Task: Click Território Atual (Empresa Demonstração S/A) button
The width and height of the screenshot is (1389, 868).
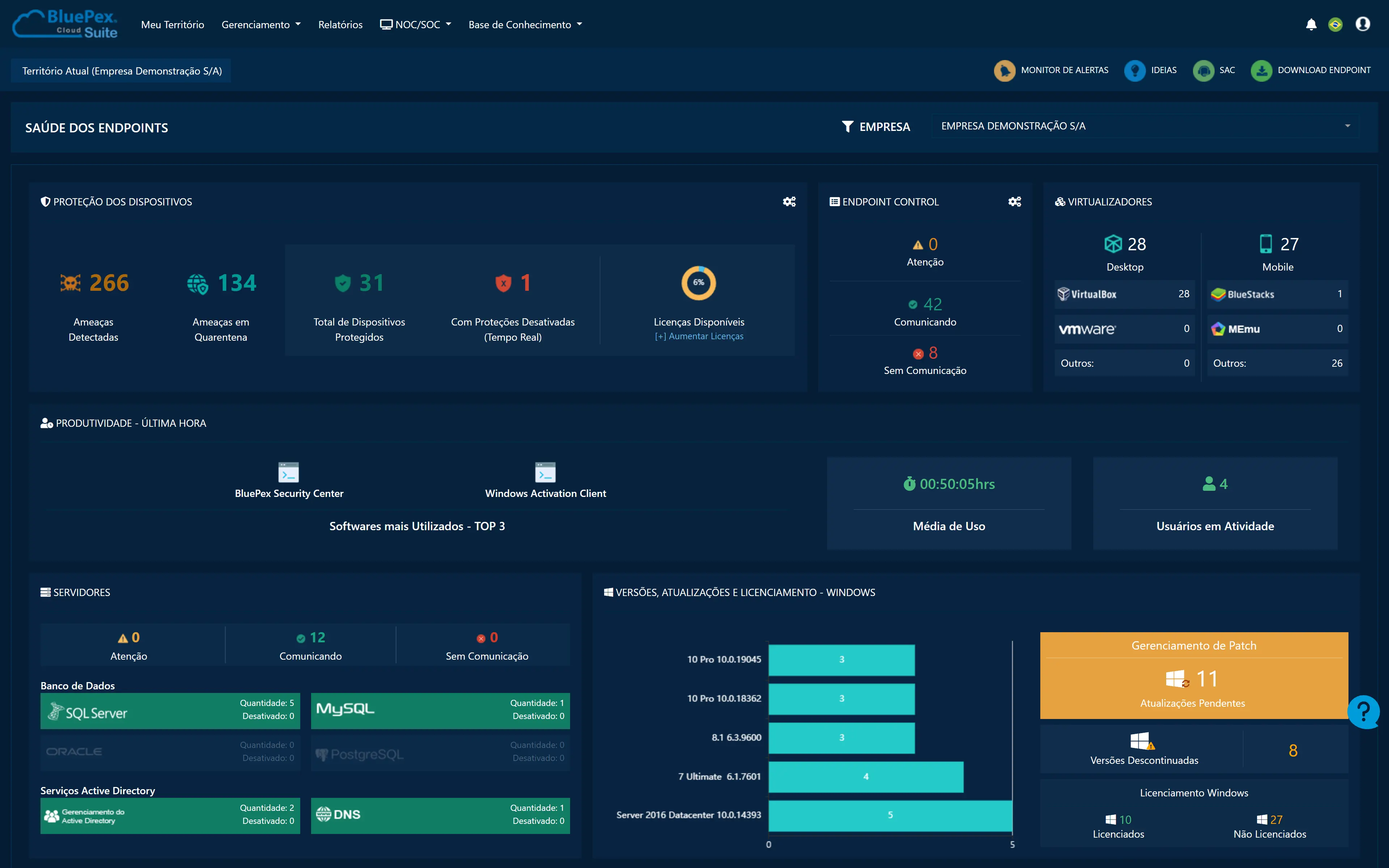Action: pyautogui.click(x=121, y=71)
